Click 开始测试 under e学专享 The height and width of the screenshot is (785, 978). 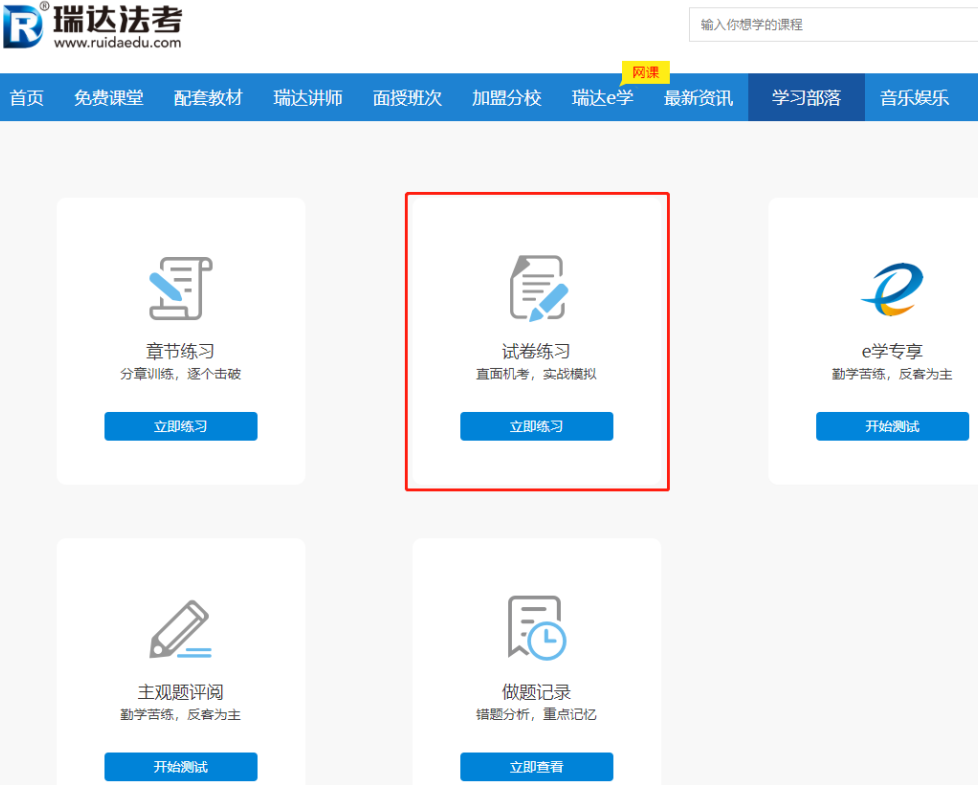coord(893,426)
